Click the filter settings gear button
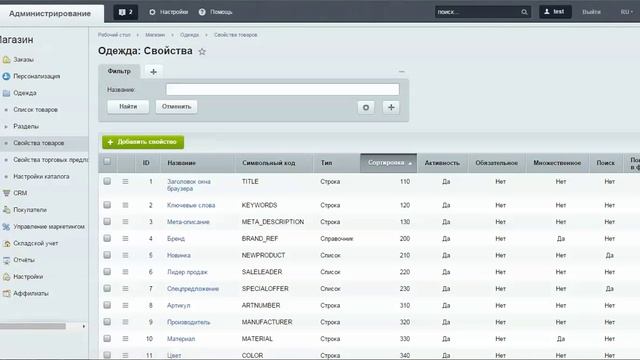 click(x=366, y=107)
